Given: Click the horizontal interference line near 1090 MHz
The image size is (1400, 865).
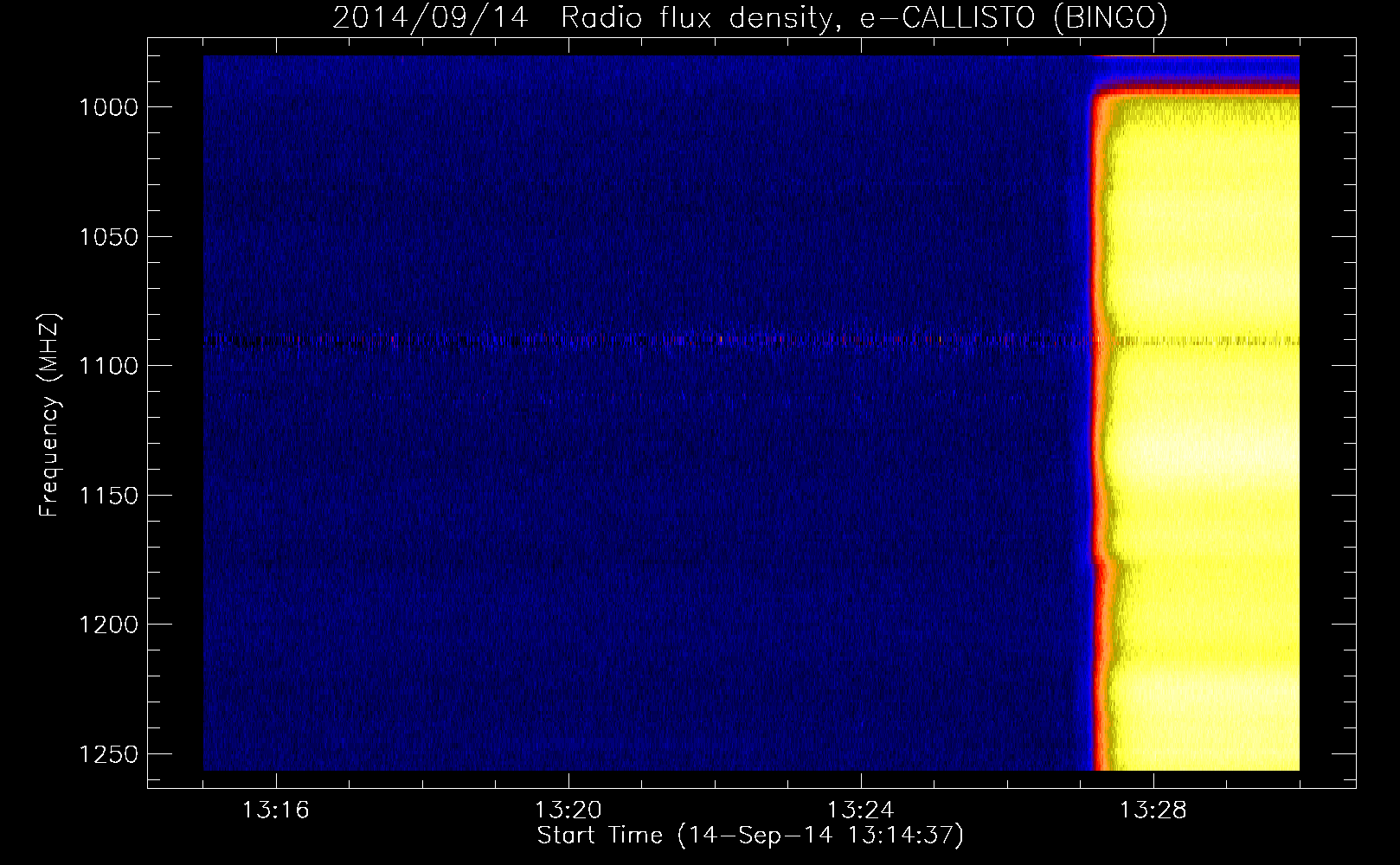Looking at the screenshot, I should tap(751, 341).
